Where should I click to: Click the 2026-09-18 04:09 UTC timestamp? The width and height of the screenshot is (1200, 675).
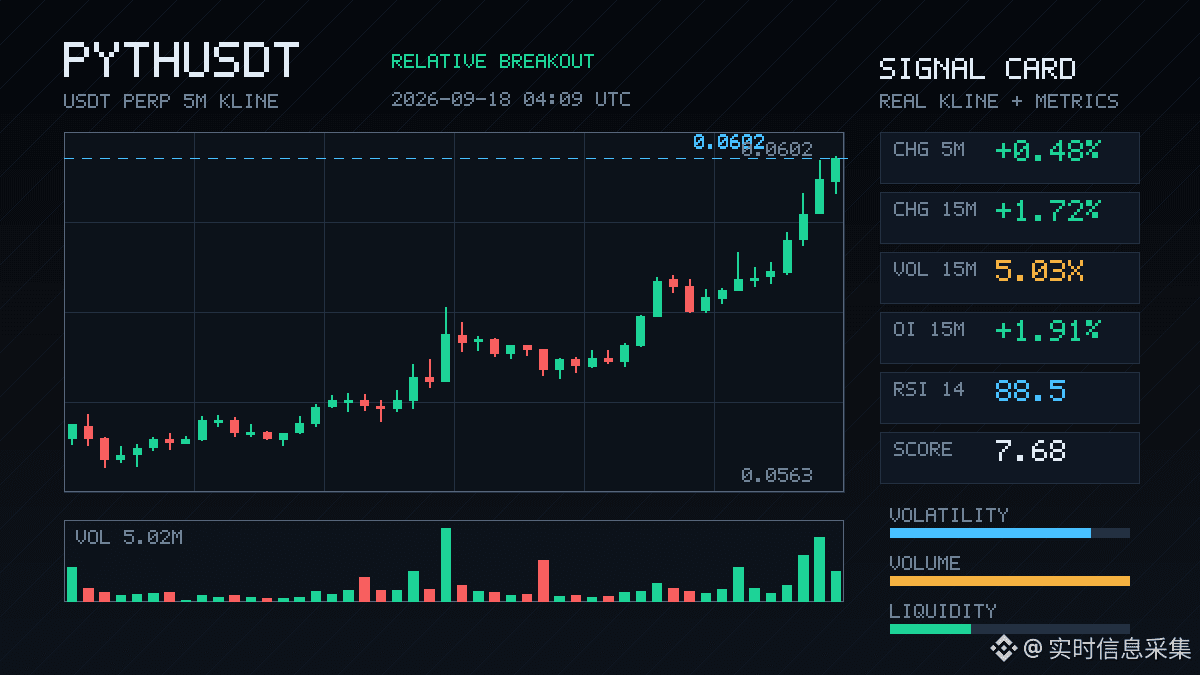[x=511, y=99]
